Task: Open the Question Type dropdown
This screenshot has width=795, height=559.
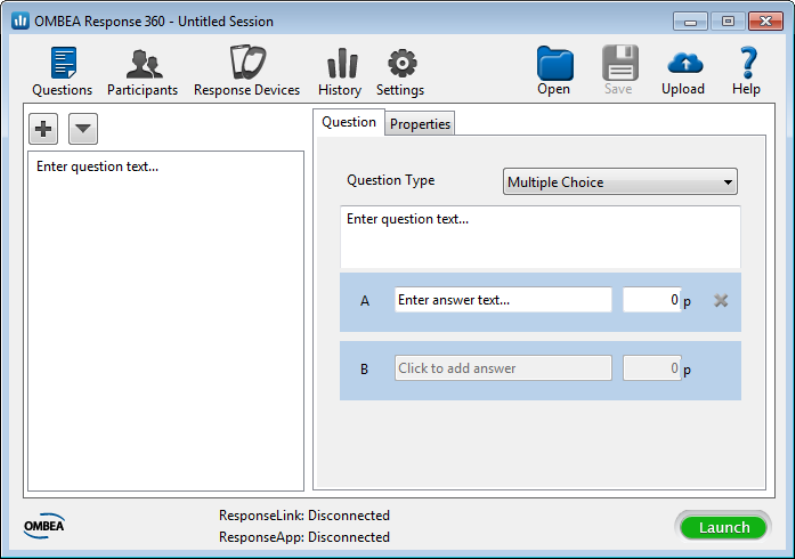Action: point(620,181)
